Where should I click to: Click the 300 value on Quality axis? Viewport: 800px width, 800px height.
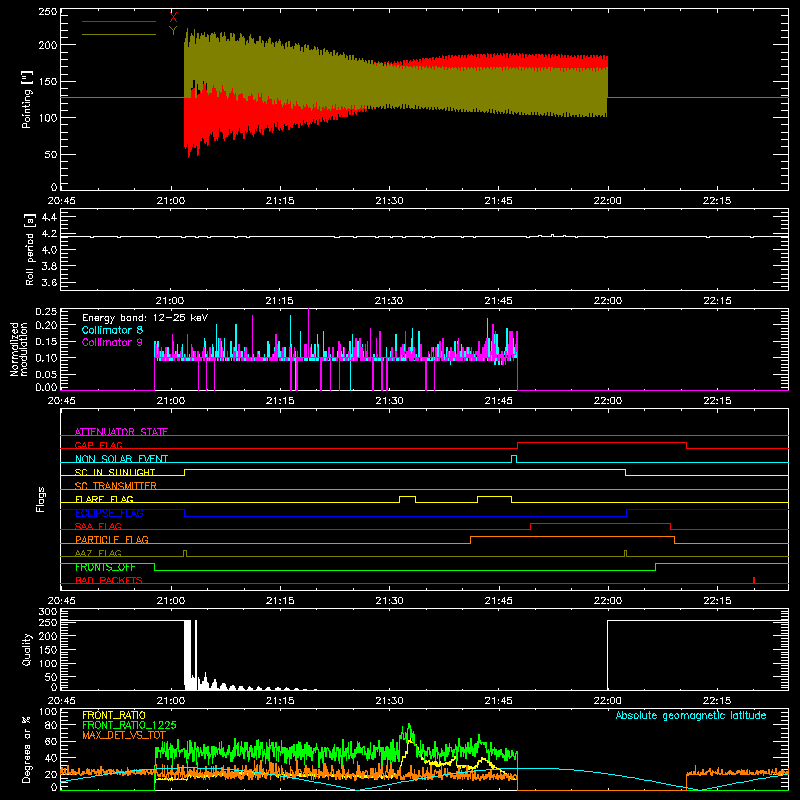click(x=48, y=612)
